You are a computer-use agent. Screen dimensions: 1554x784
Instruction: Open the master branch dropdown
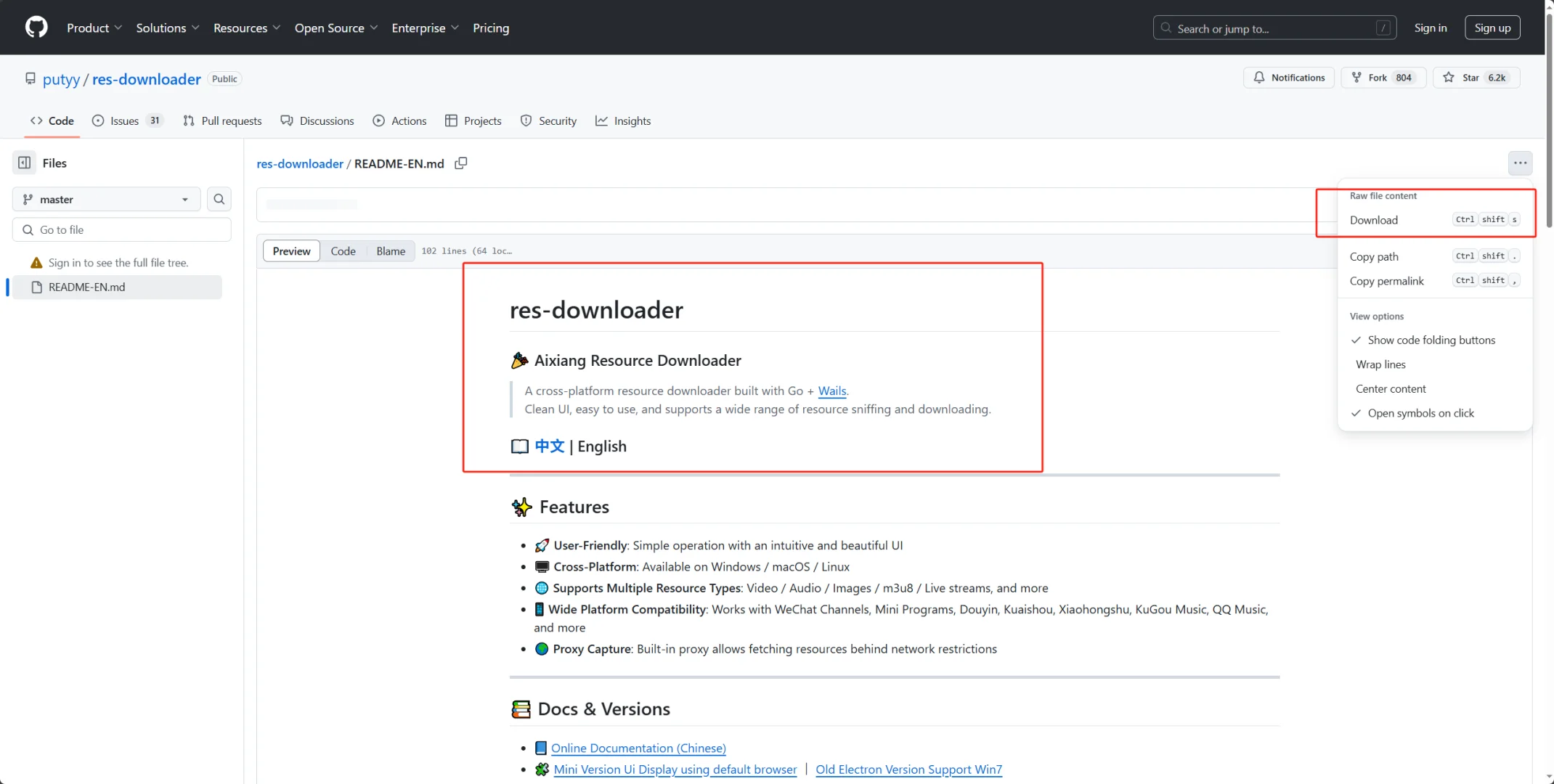pos(106,199)
